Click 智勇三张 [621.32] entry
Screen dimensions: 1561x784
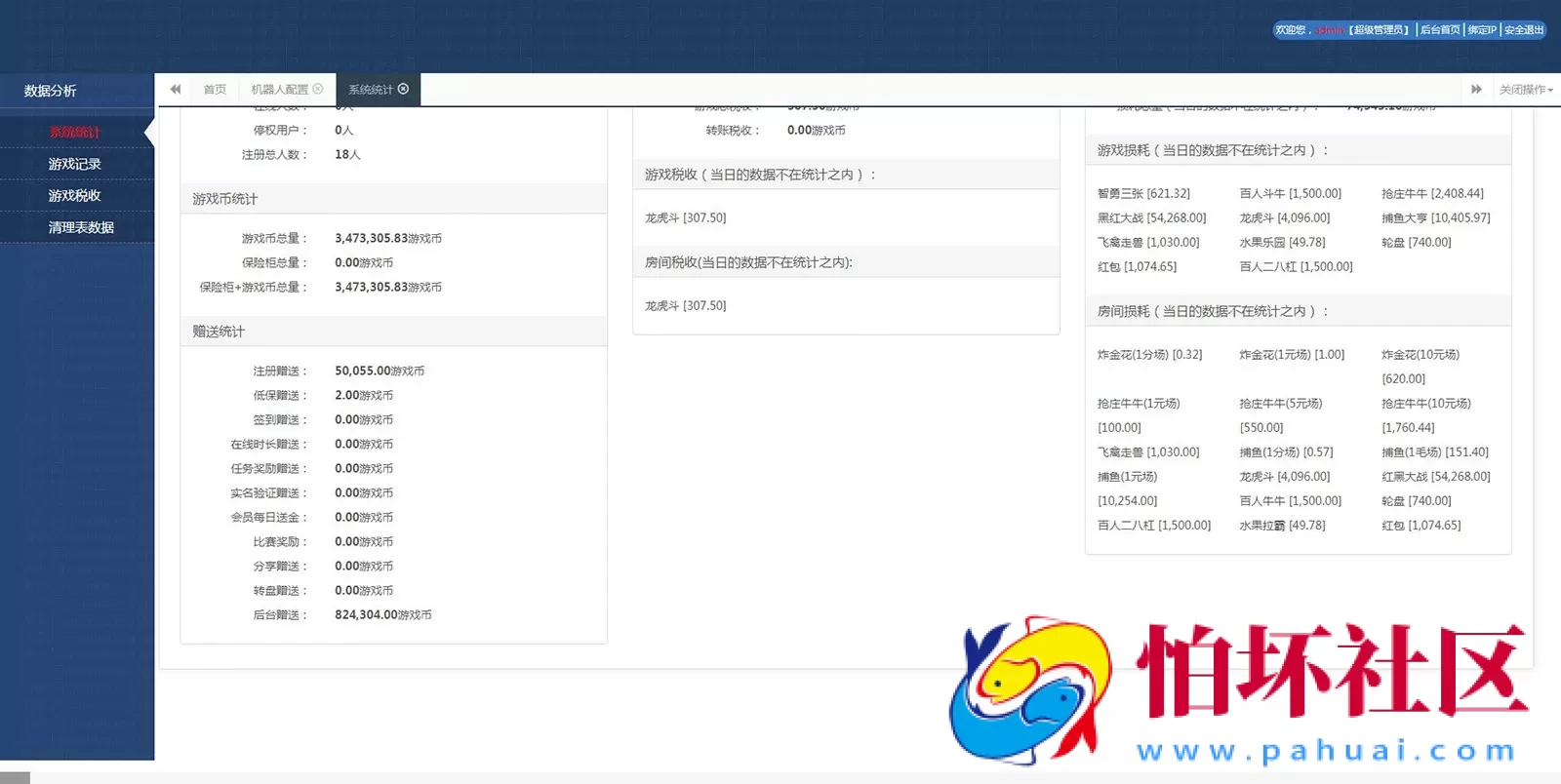coord(1143,193)
